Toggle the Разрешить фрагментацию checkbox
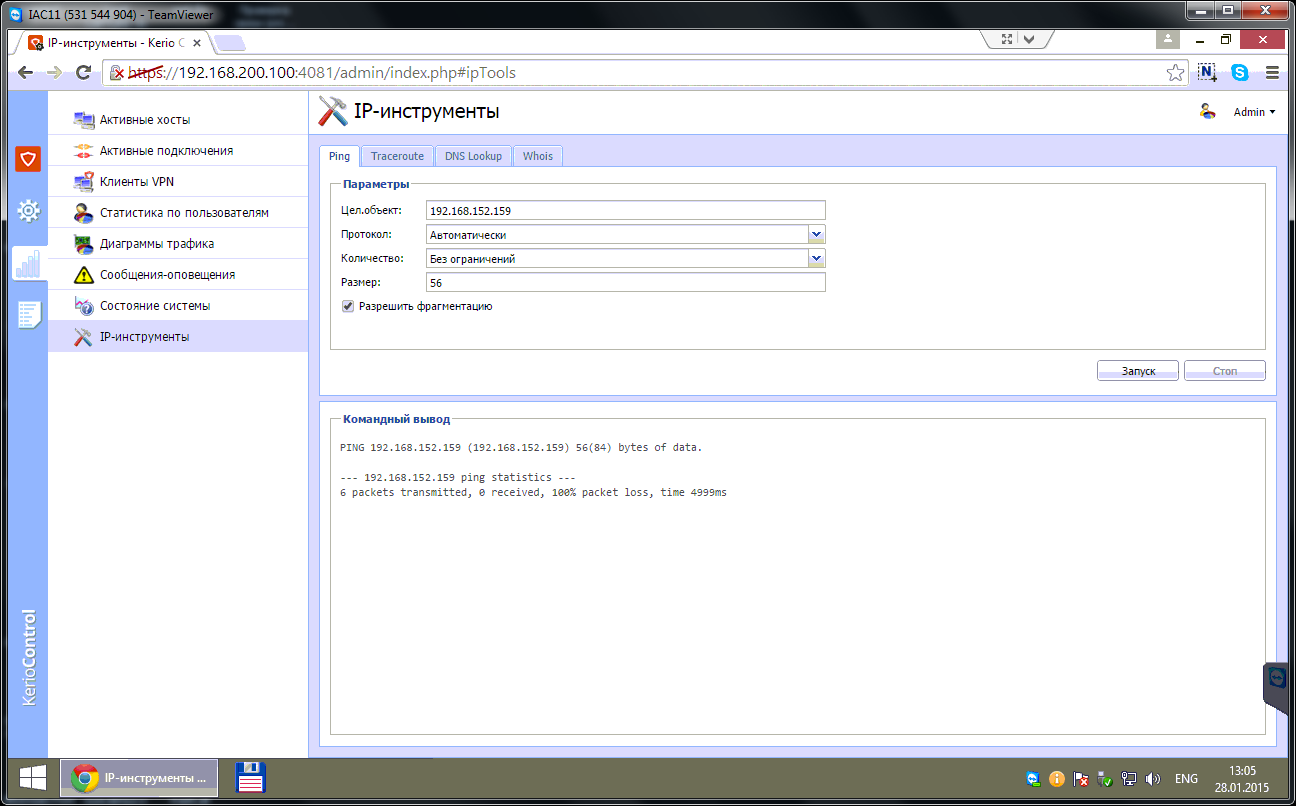This screenshot has width=1296, height=806. click(348, 307)
